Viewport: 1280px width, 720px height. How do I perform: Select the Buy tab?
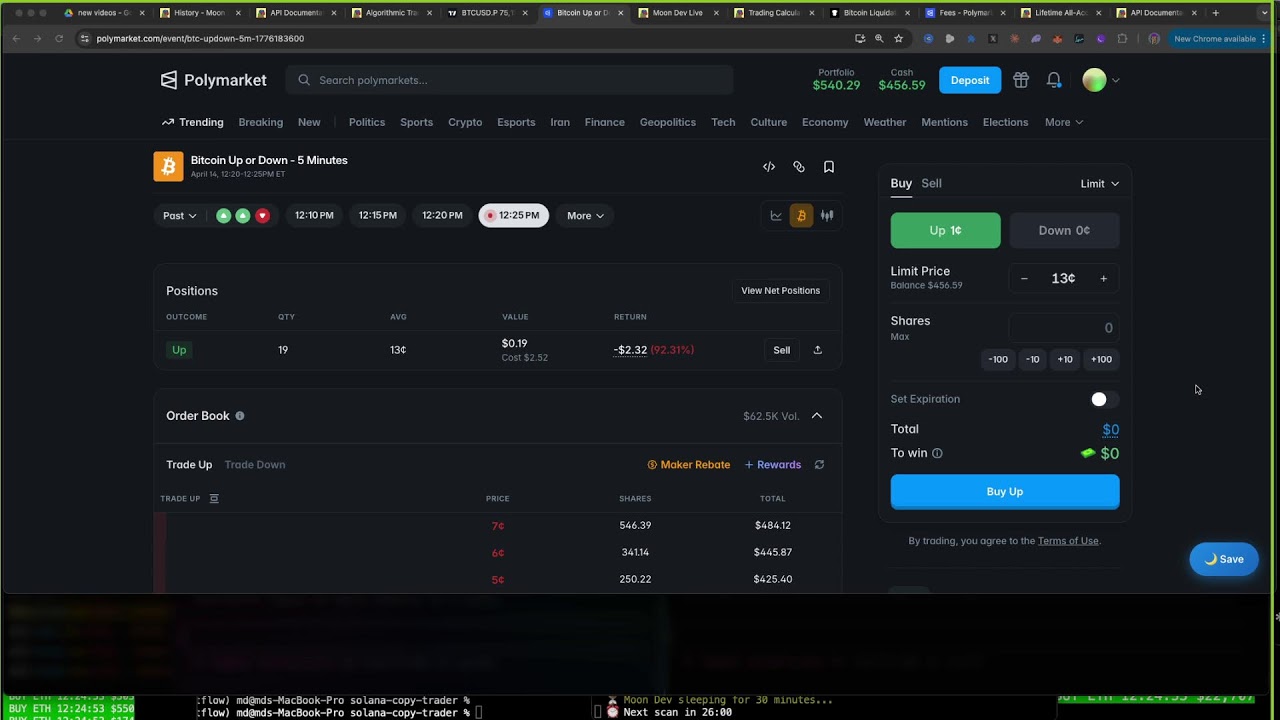[x=901, y=183]
